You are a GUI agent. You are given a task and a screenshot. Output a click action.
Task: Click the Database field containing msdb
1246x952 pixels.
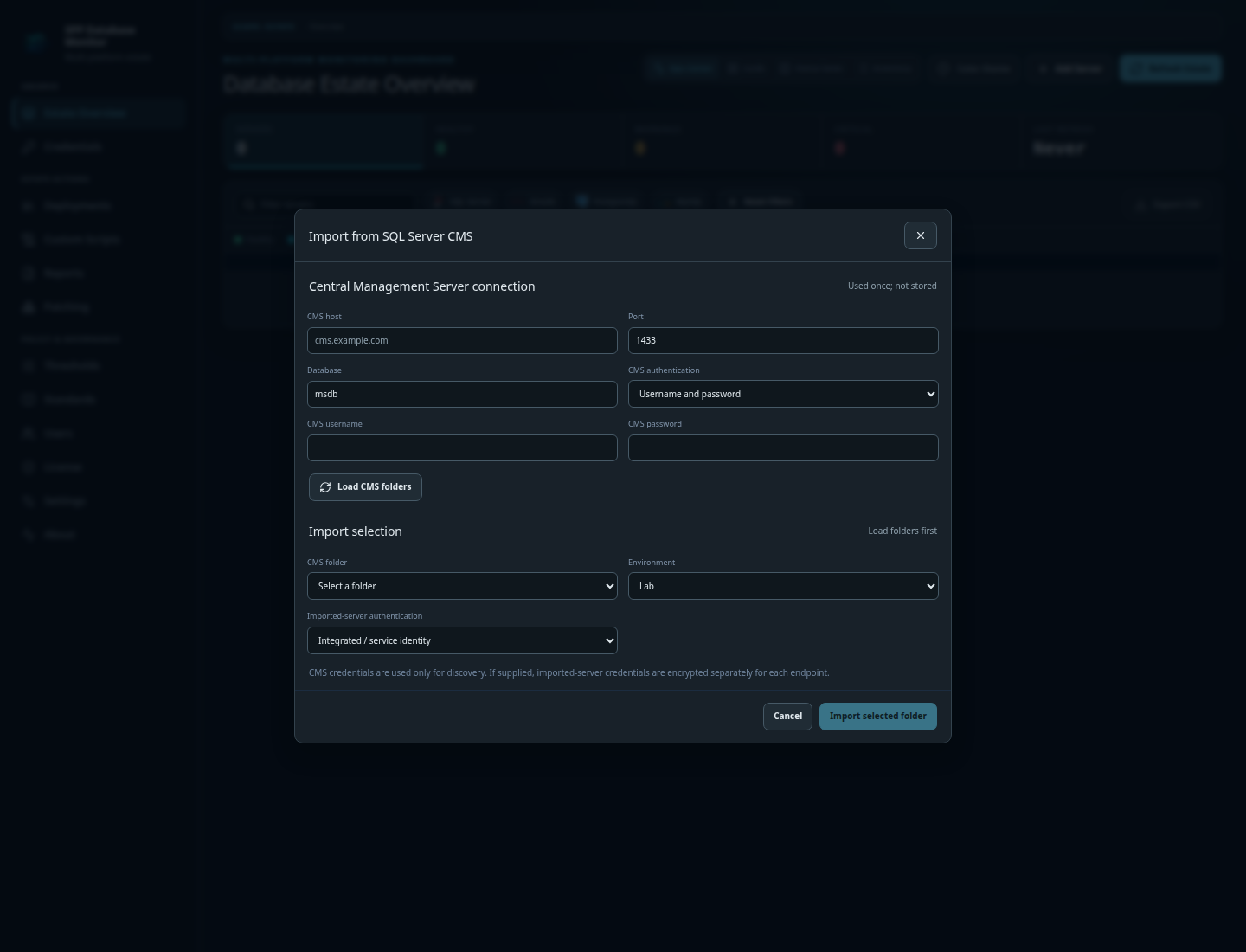coord(462,394)
